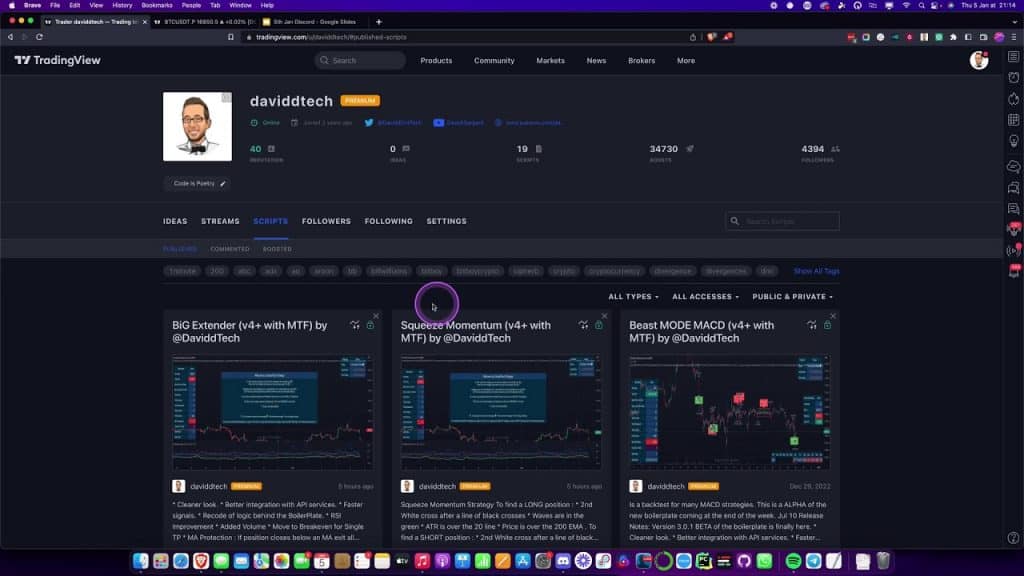Open the user avatar menu in header
1024x576 pixels.
click(x=978, y=60)
